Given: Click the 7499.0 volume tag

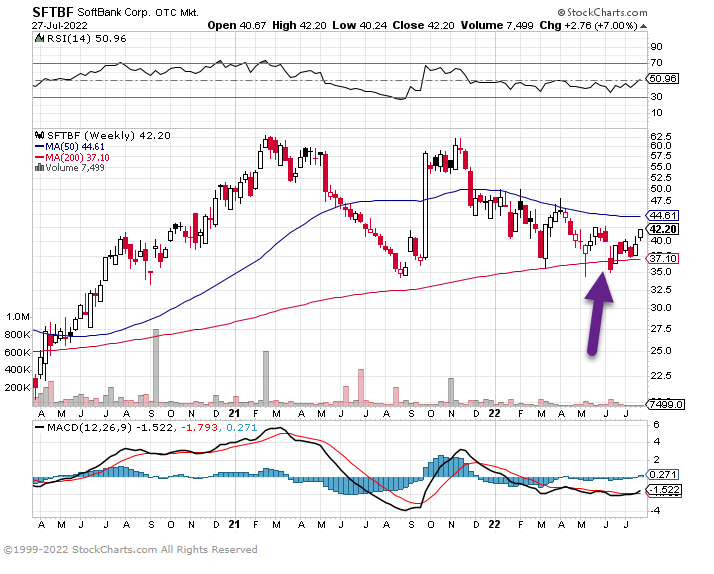Looking at the screenshot, I should tap(666, 404).
